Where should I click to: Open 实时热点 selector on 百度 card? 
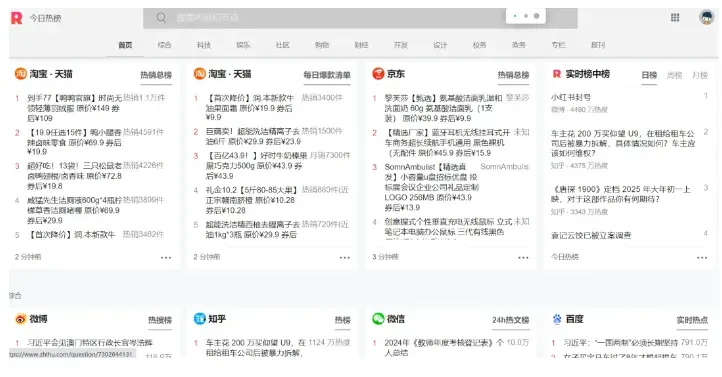pos(692,320)
